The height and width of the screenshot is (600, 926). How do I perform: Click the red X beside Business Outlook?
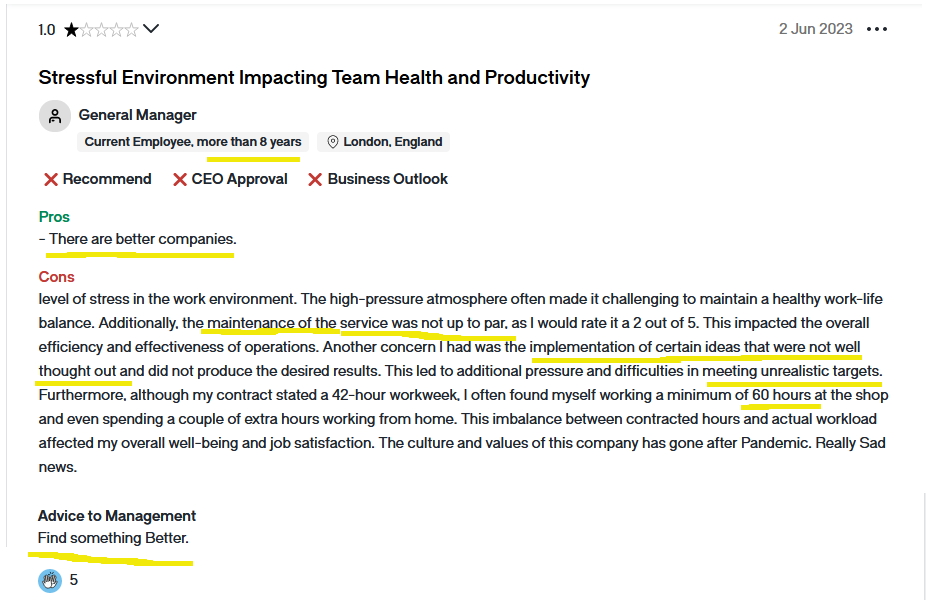(315, 180)
